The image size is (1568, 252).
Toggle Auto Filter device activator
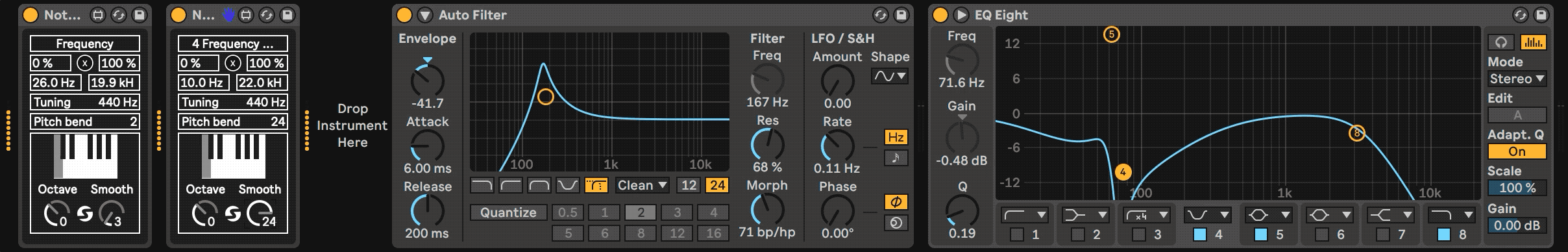click(404, 15)
